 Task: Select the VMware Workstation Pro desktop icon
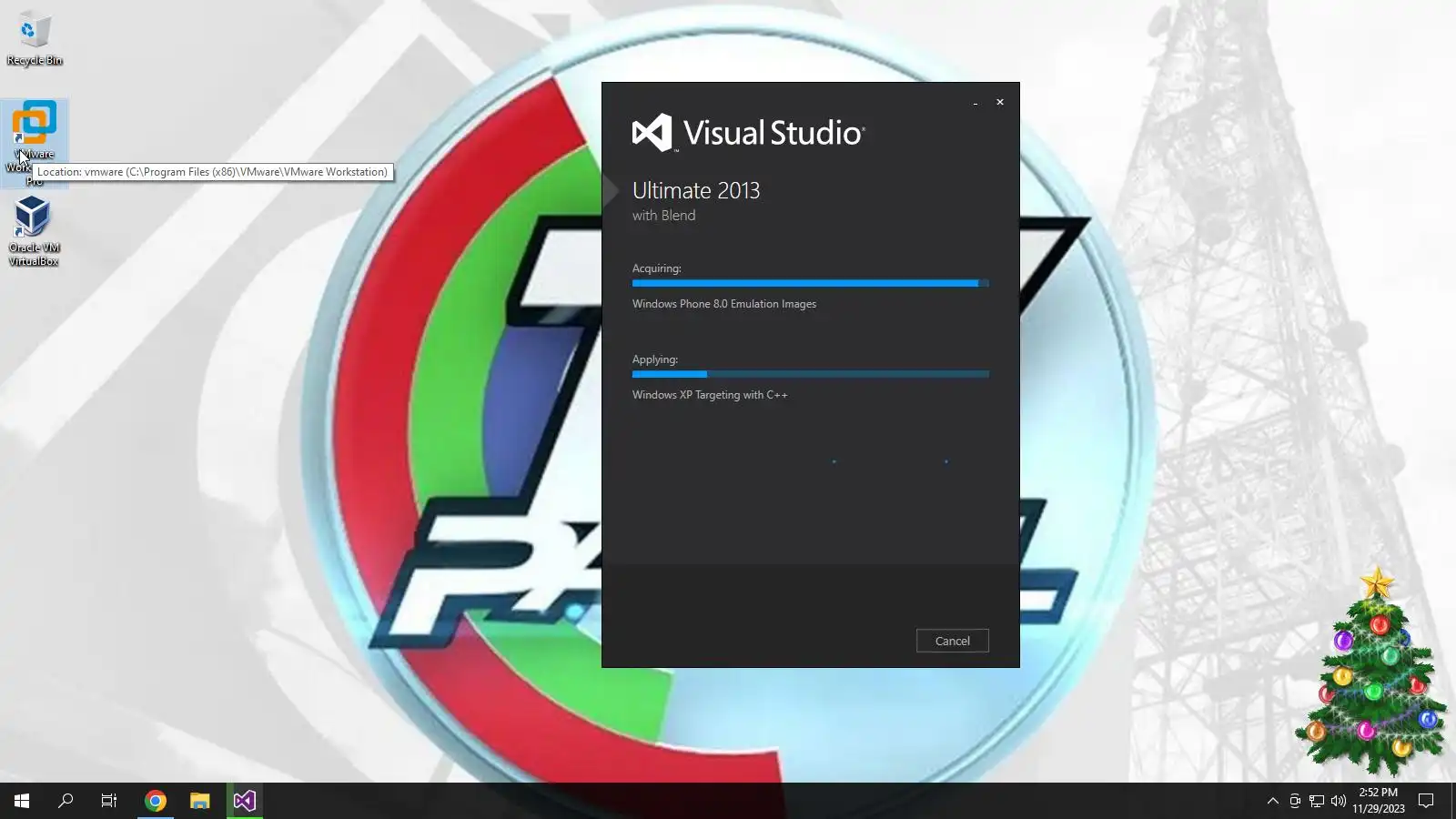coord(35,143)
